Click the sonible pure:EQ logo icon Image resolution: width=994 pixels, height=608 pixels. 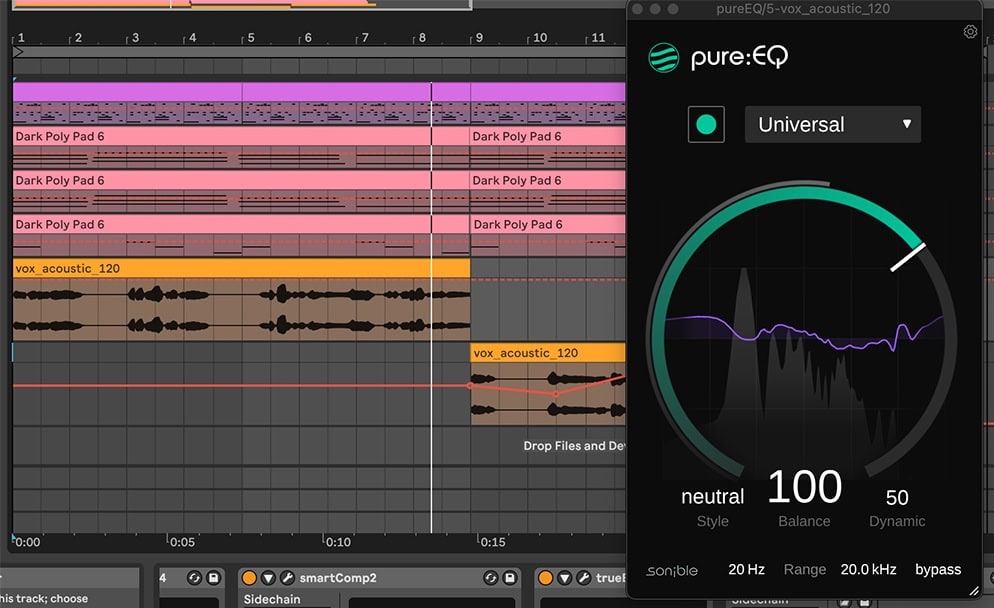pyautogui.click(x=664, y=58)
